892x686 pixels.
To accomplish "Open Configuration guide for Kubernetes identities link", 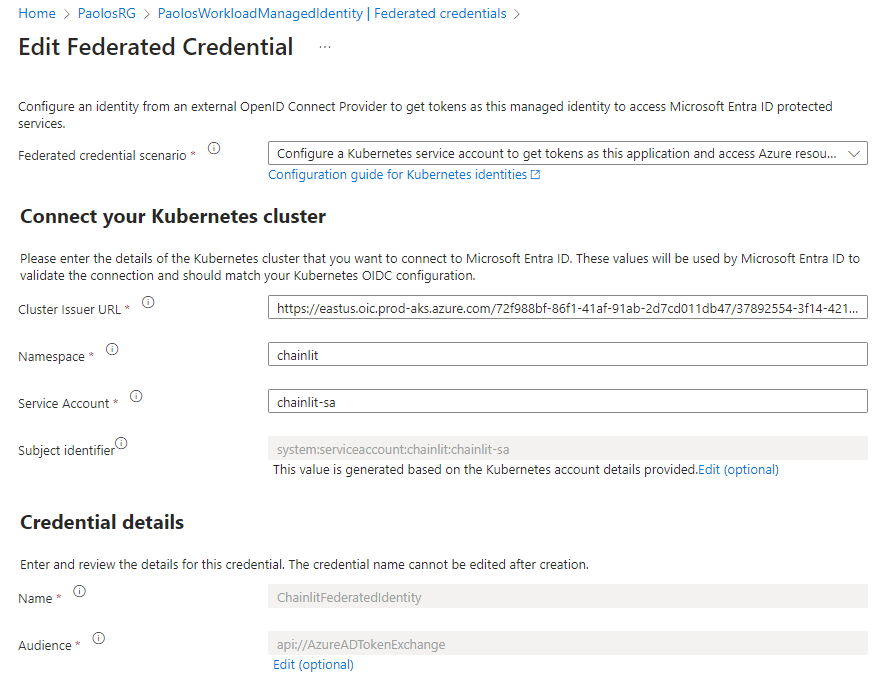I will point(404,175).
